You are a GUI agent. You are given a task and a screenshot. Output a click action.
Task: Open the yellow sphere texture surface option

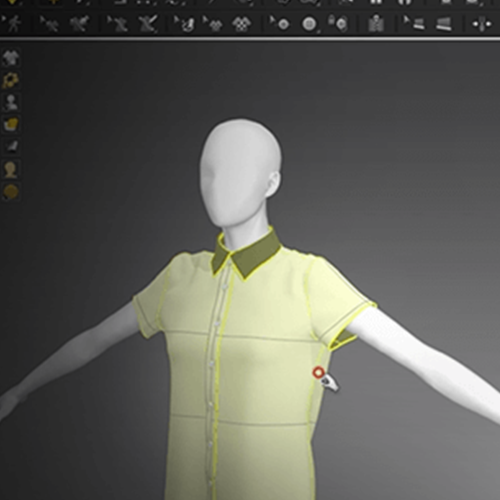11,192
